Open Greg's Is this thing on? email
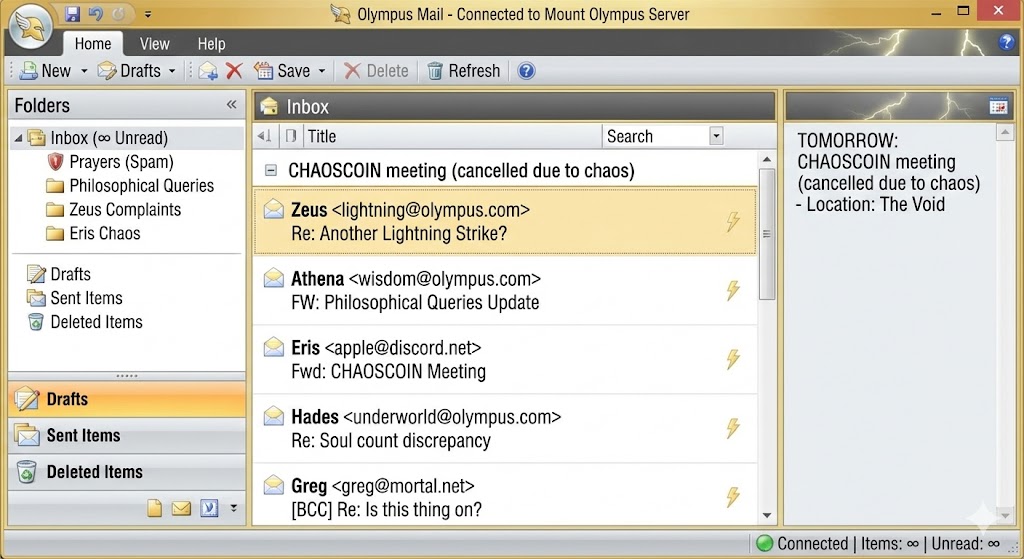Screen dimensions: 1024x559 tap(505, 495)
